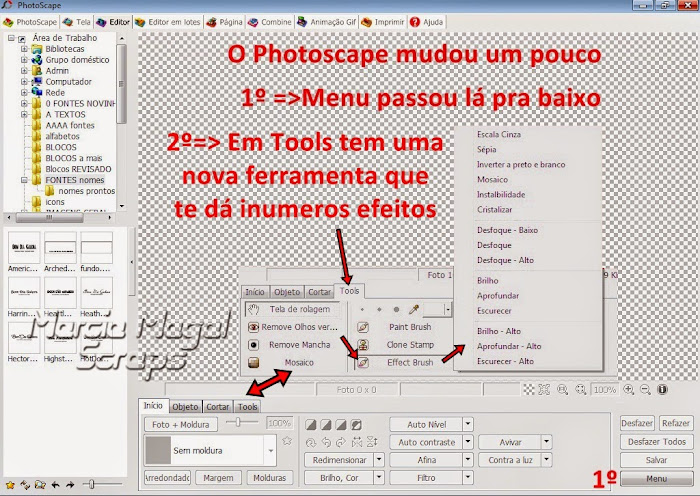This screenshot has height=496, width=700.
Task: Switch to the Cortar tab in bottom panel
Action: pos(218,407)
